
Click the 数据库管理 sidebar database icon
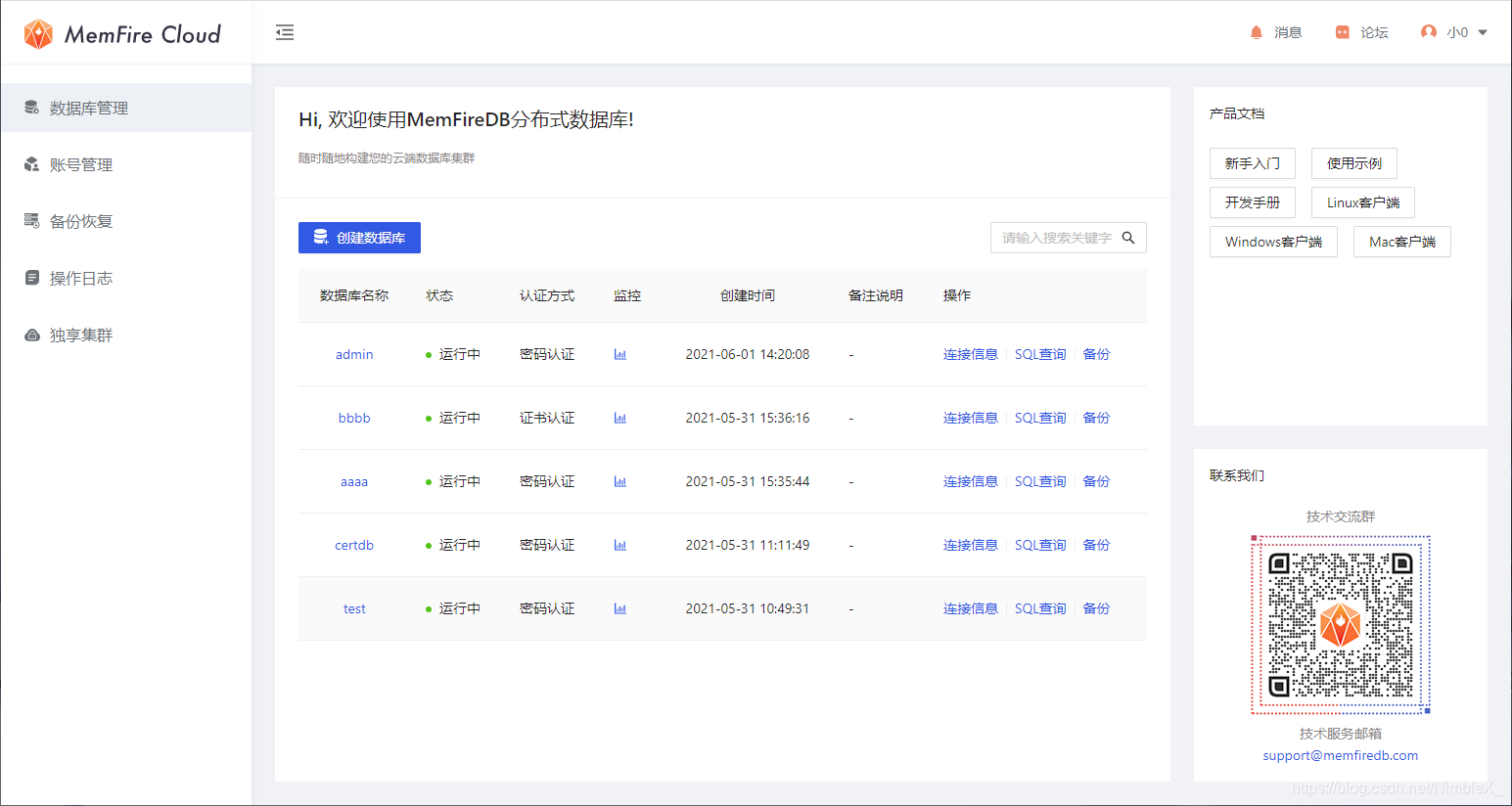point(32,108)
